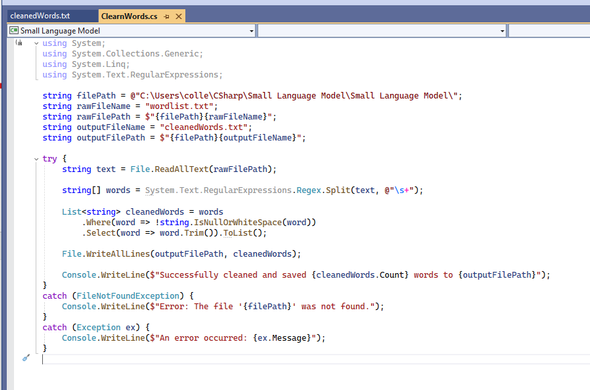Image resolution: width=590 pixels, height=390 pixels.
Task: Select the ClearnWords.cs tab
Action: click(x=129, y=16)
